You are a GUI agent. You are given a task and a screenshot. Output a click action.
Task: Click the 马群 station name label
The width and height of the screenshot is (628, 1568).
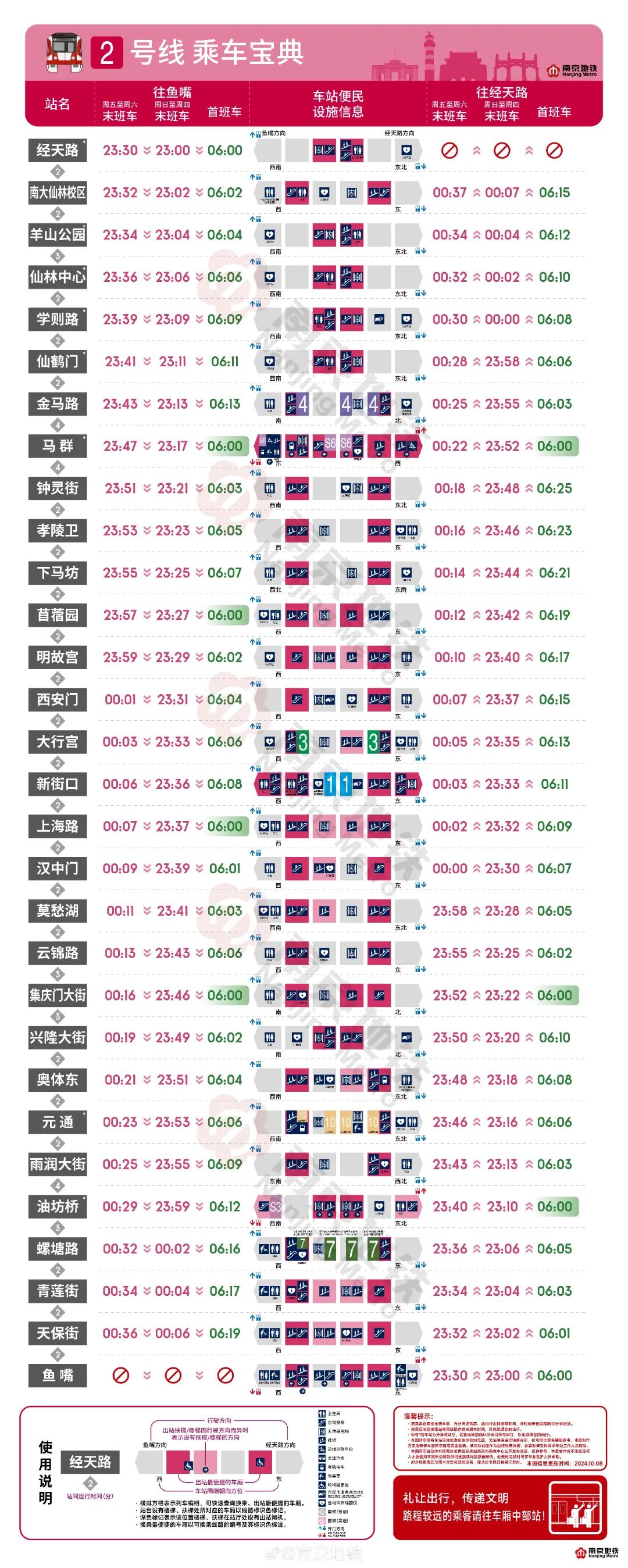pyautogui.click(x=58, y=446)
